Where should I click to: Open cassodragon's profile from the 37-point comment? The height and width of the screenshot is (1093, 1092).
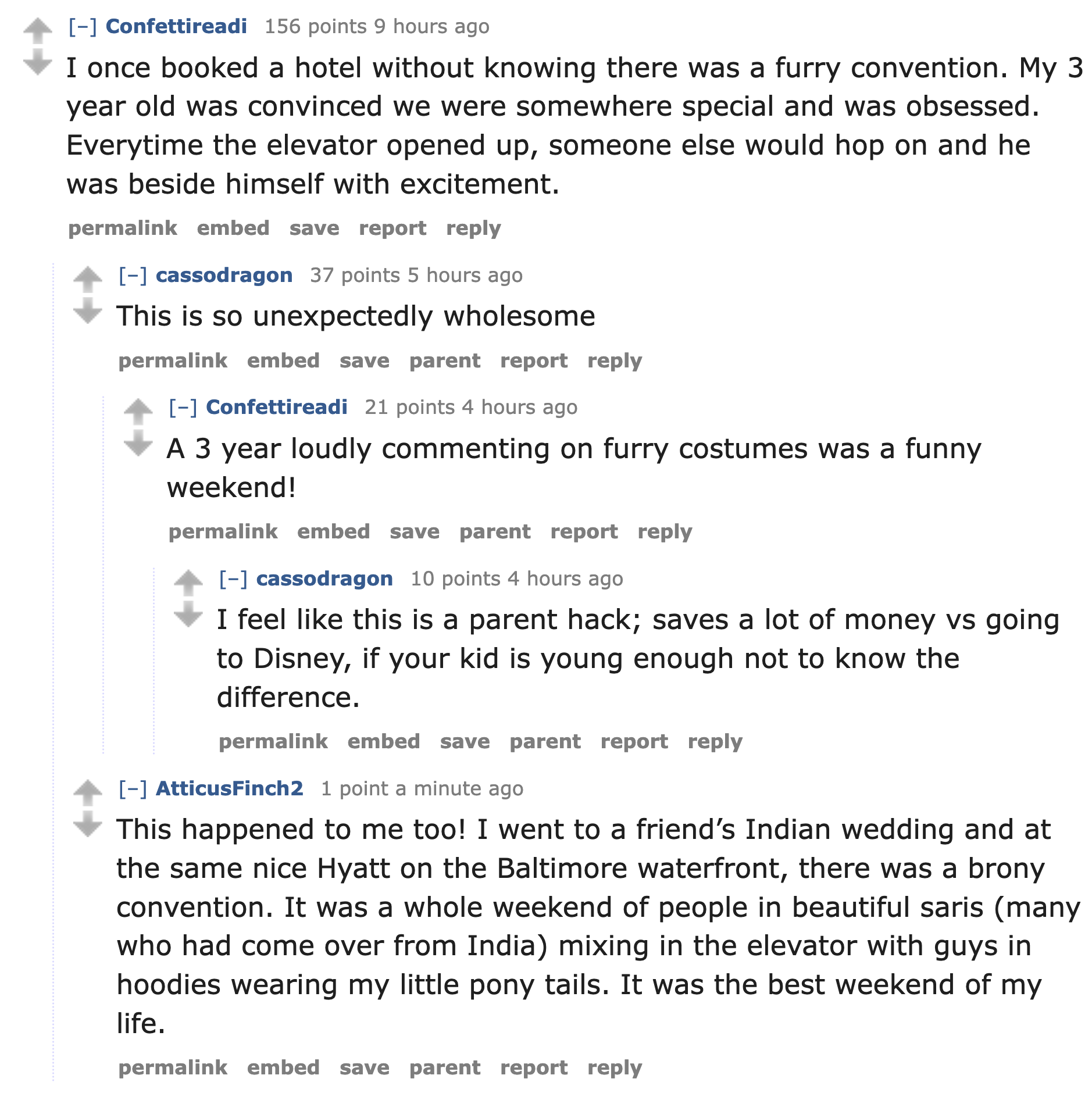(224, 276)
